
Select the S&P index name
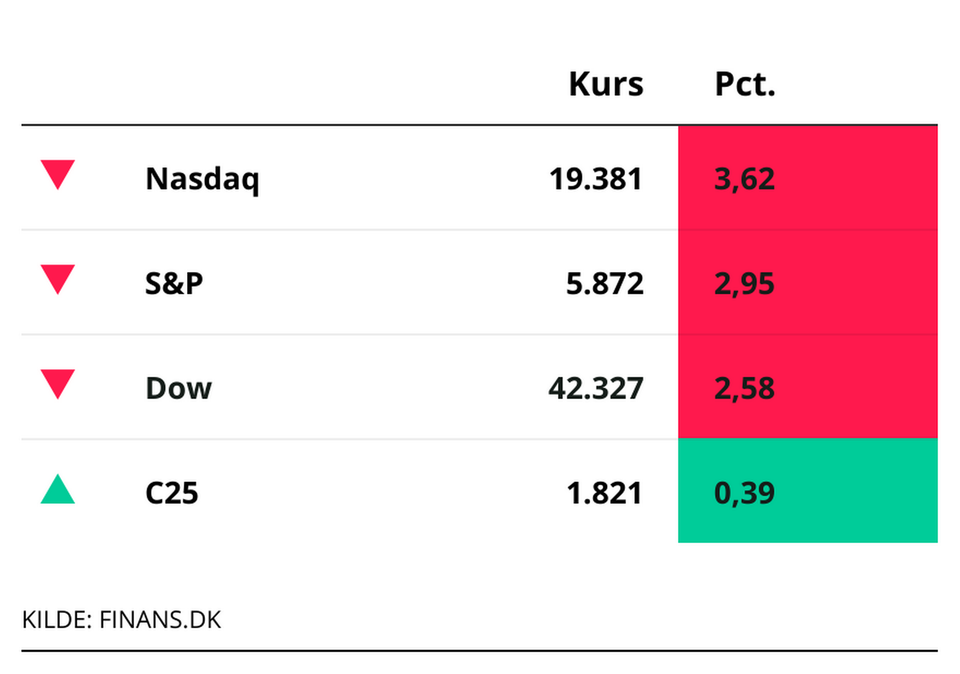click(x=174, y=284)
